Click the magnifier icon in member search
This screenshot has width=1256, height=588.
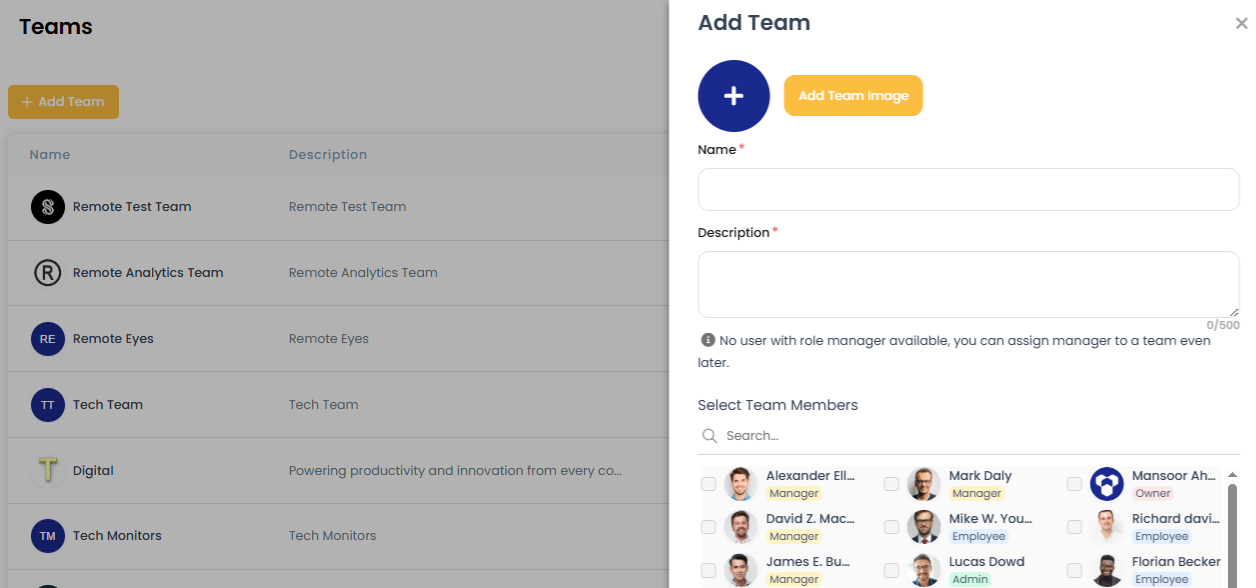click(x=710, y=435)
